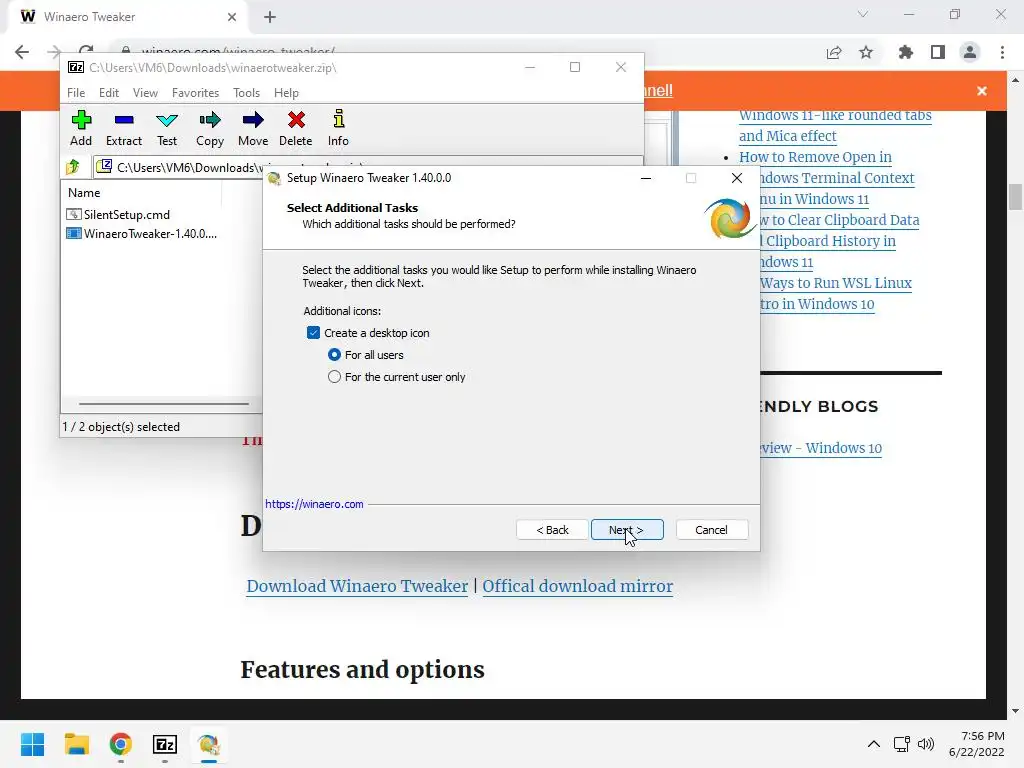
Task: Select For all users radio option
Action: pyautogui.click(x=334, y=355)
